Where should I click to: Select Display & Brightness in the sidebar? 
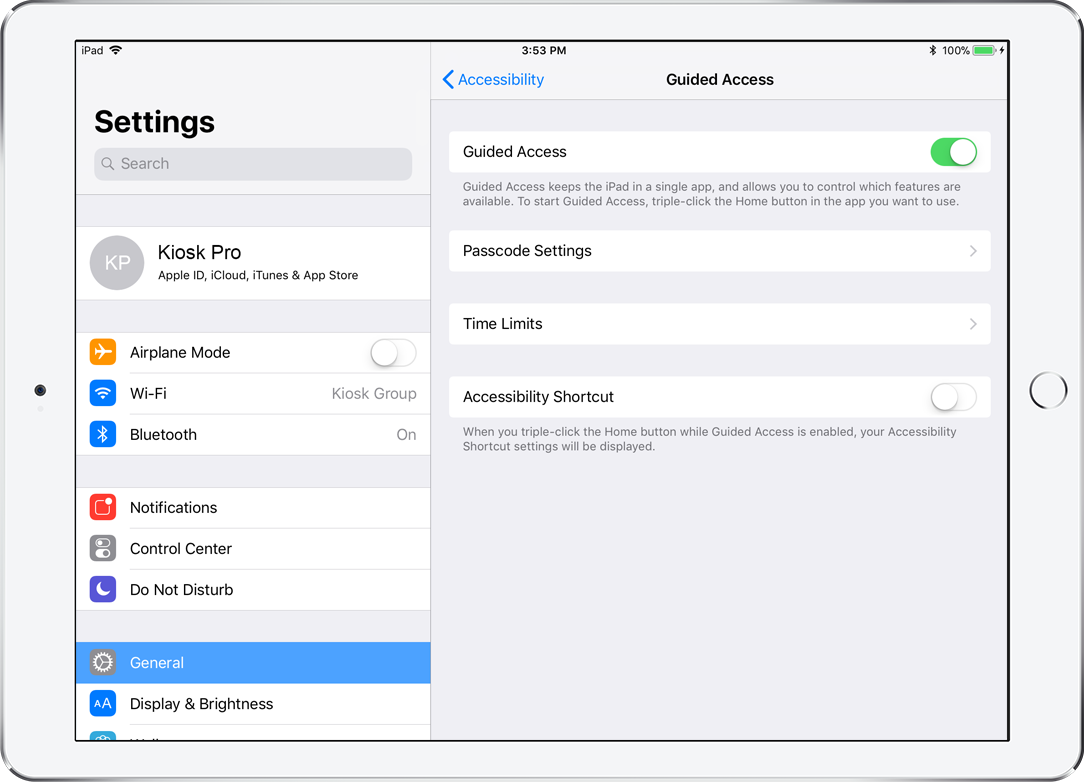coord(253,704)
